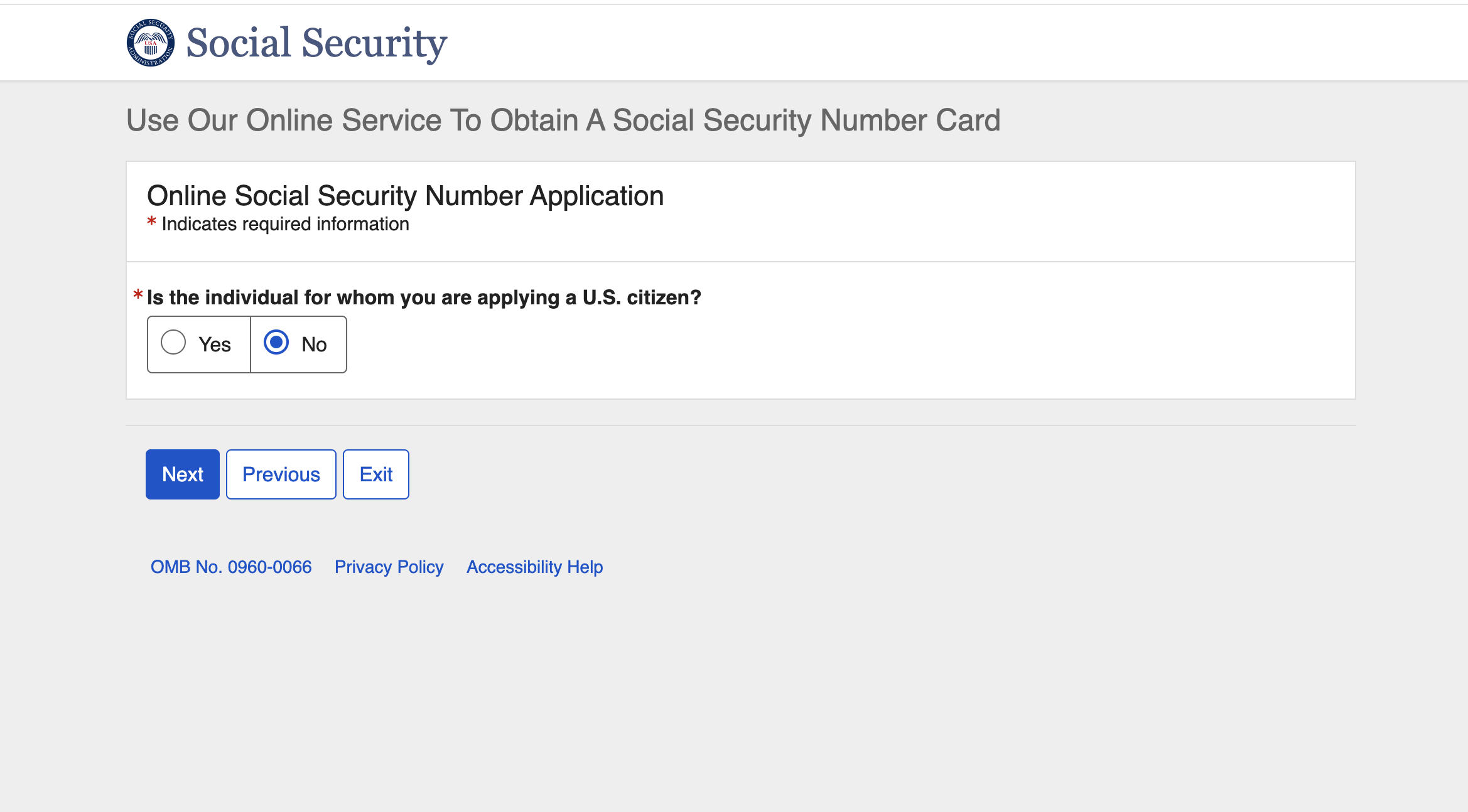This screenshot has height=812, width=1468.
Task: Click the Social Security wordmark in the header
Action: pyautogui.click(x=316, y=43)
